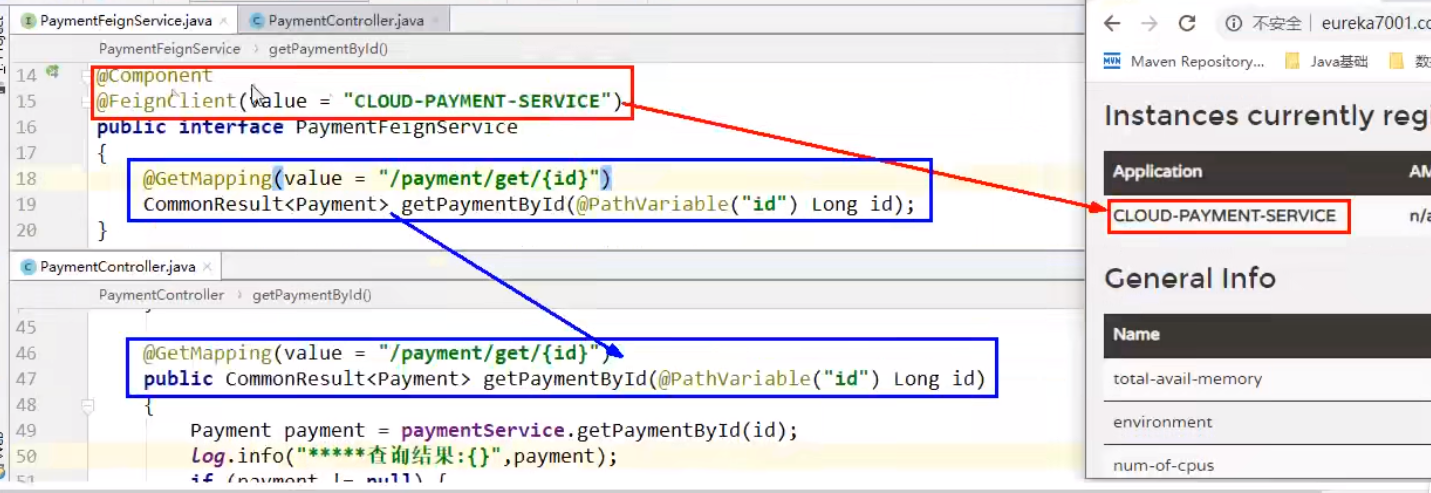Close the PaymentController.java tab in lower pane
Image resolution: width=1431 pixels, height=493 pixels.
[207, 267]
